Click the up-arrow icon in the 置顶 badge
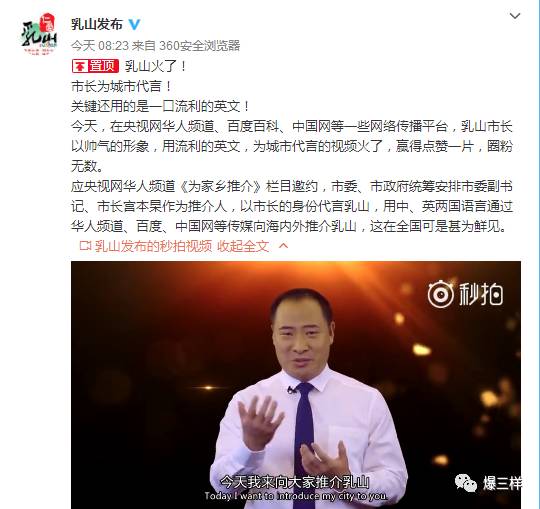The width and height of the screenshot is (540, 509). point(80,66)
